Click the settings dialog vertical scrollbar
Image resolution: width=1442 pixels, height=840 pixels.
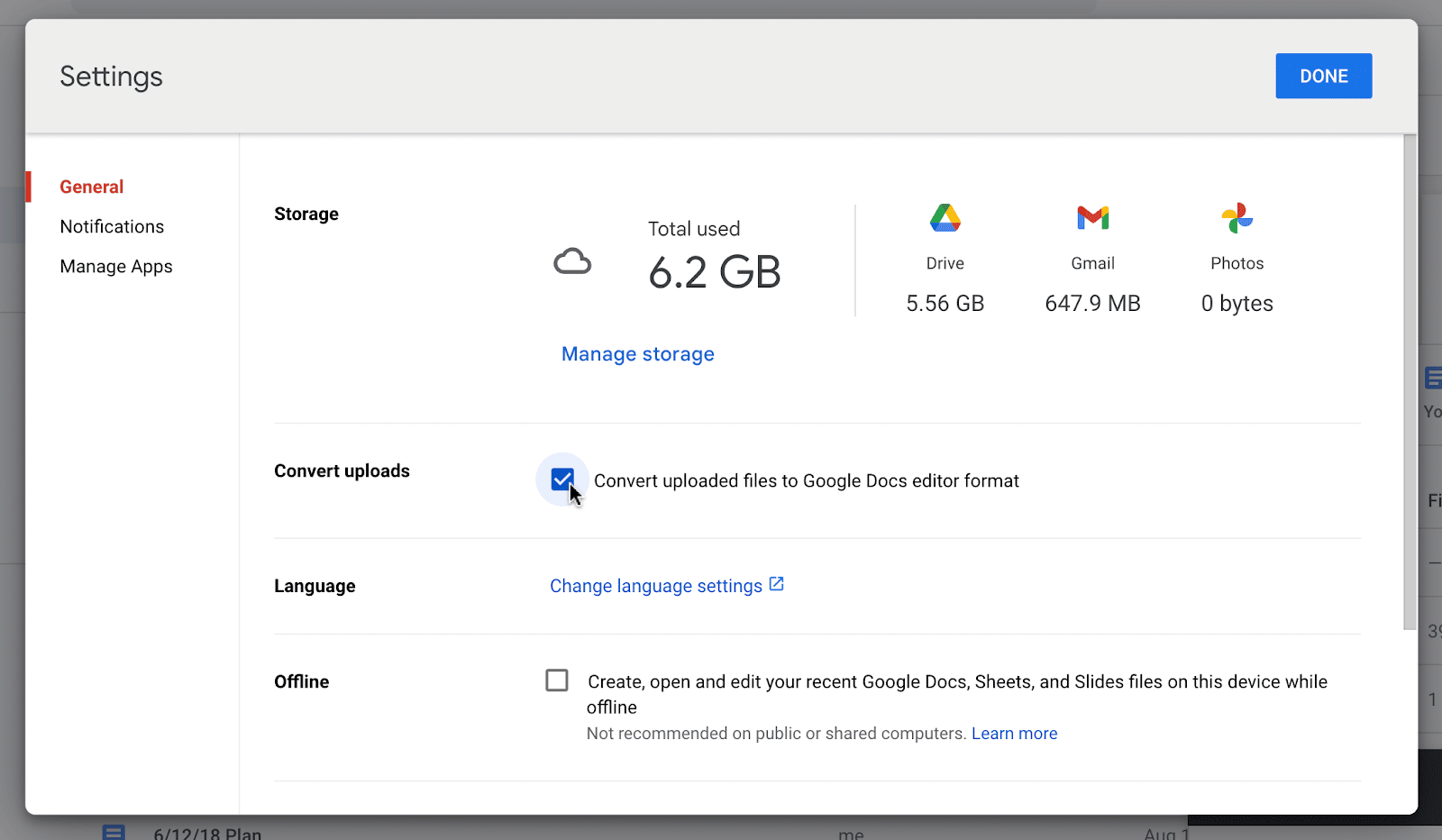coord(1410,379)
